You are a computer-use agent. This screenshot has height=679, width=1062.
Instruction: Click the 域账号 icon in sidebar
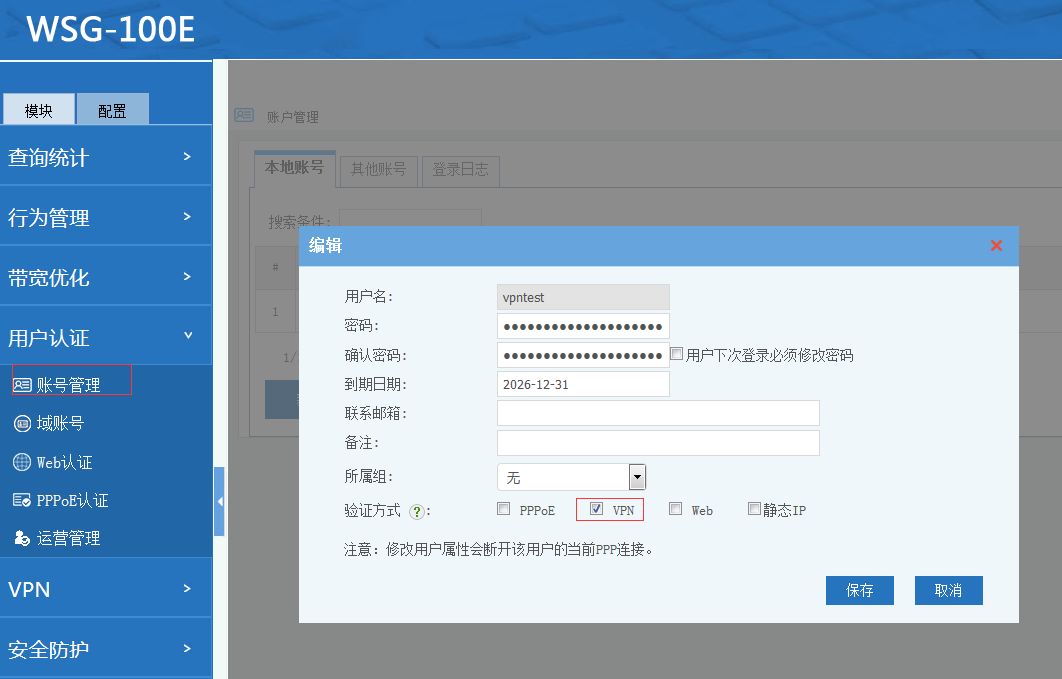point(23,424)
